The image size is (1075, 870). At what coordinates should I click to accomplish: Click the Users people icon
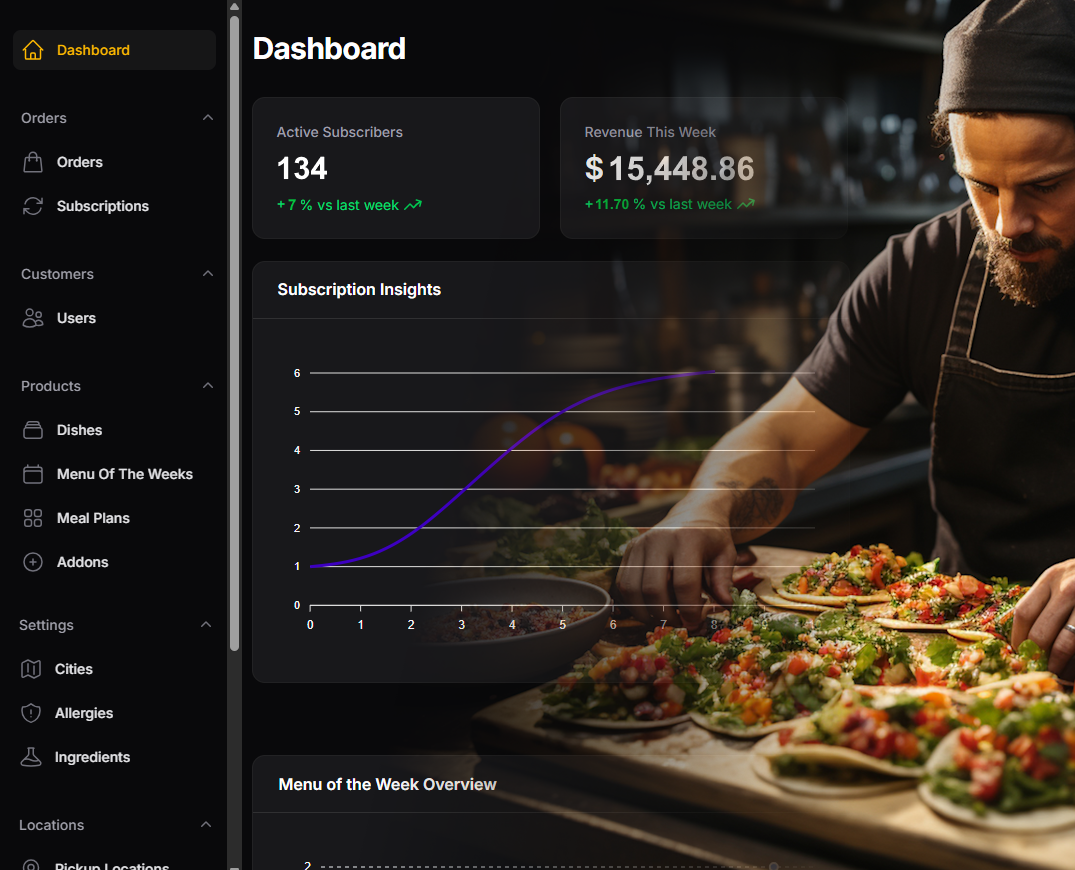[x=33, y=318]
